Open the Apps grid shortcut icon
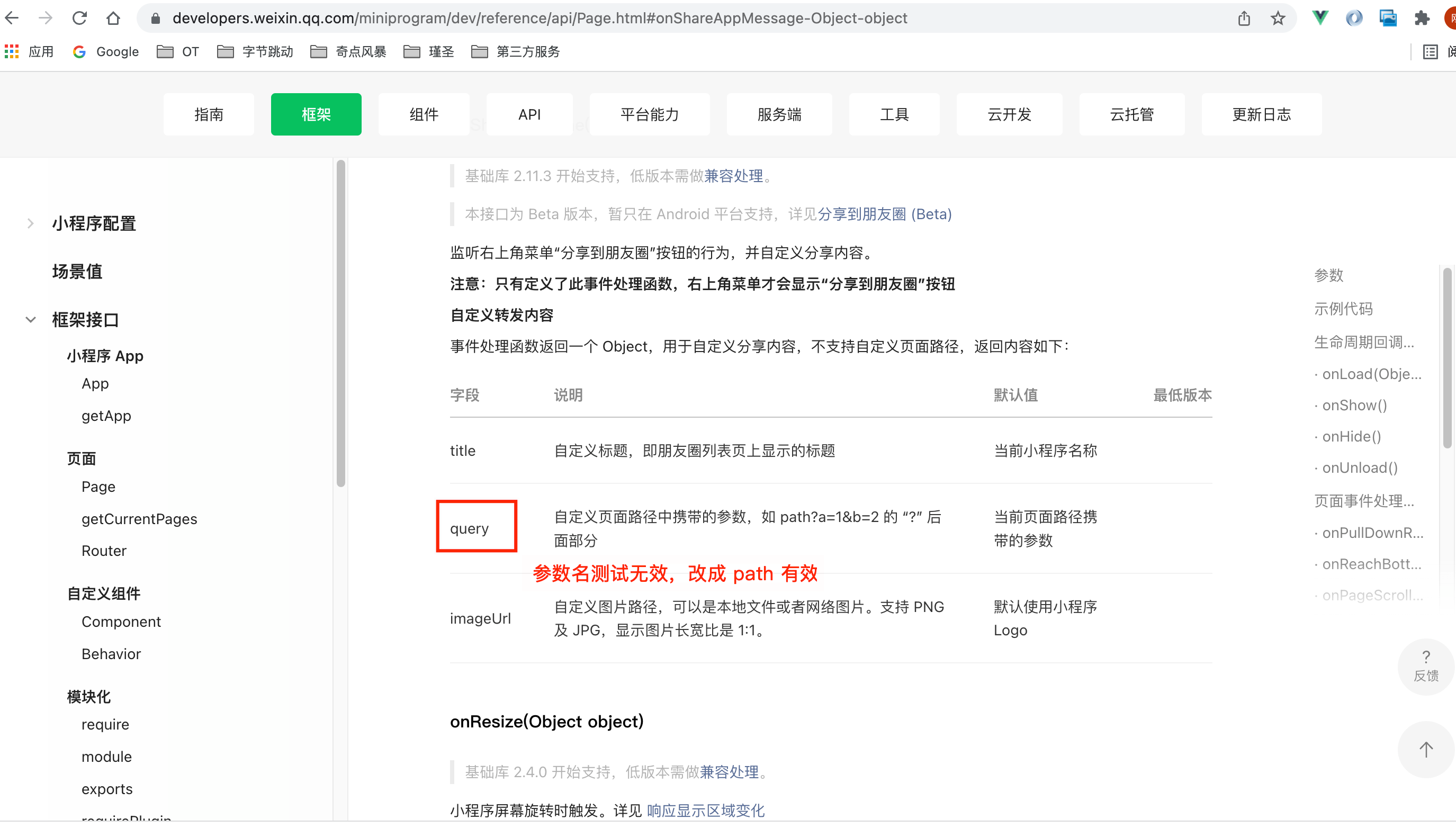 coord(11,52)
